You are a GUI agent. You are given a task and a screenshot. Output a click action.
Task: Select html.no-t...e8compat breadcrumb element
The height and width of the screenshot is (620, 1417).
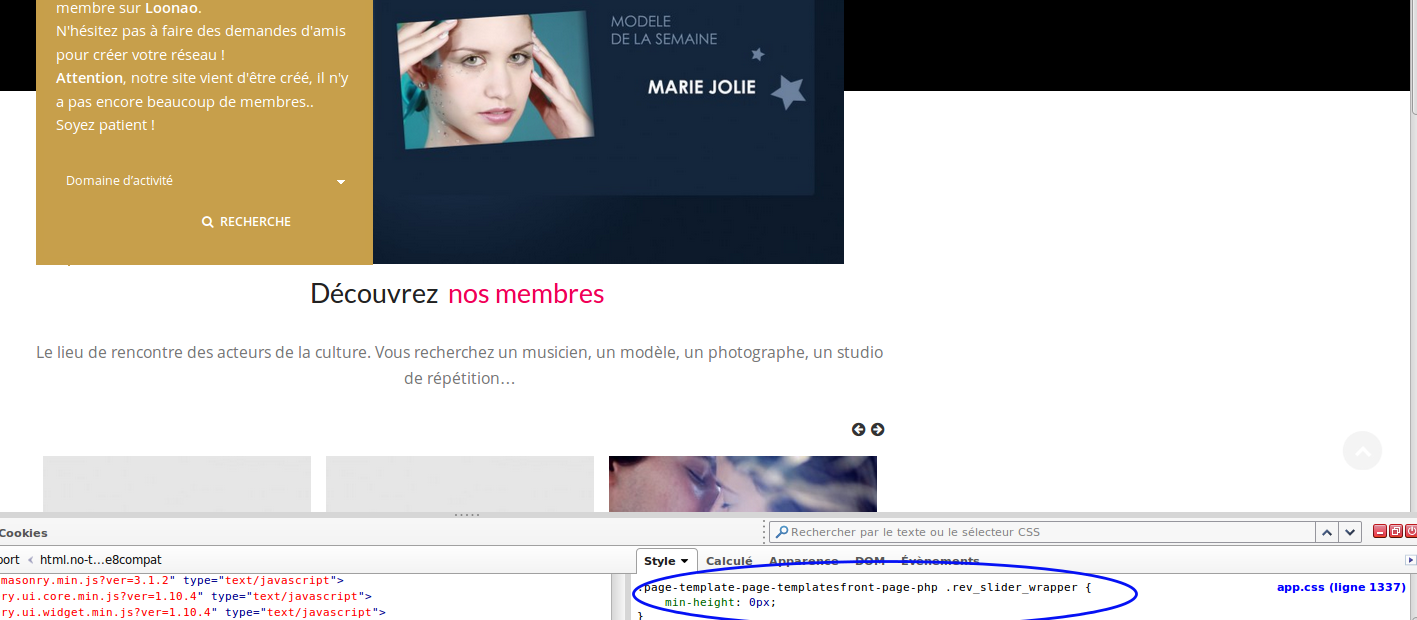[100, 560]
